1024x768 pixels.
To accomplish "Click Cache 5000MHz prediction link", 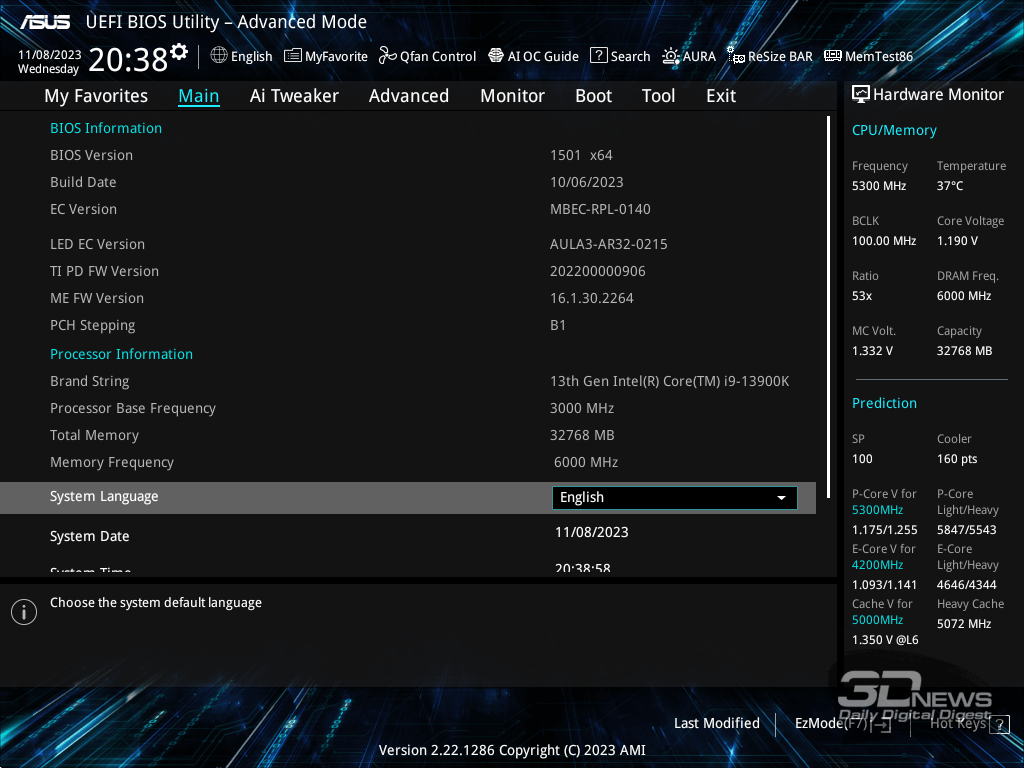I will pyautogui.click(x=877, y=620).
